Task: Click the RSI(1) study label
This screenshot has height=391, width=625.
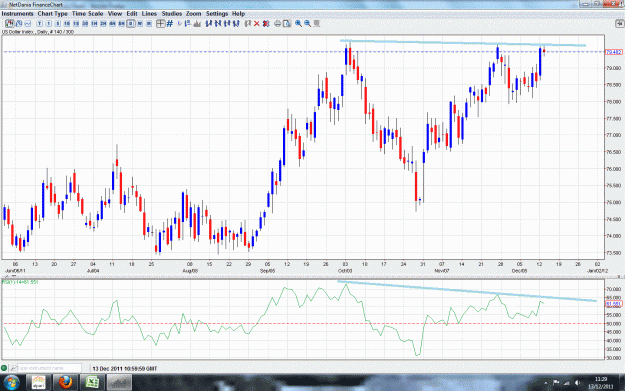Action: click(x=20, y=282)
